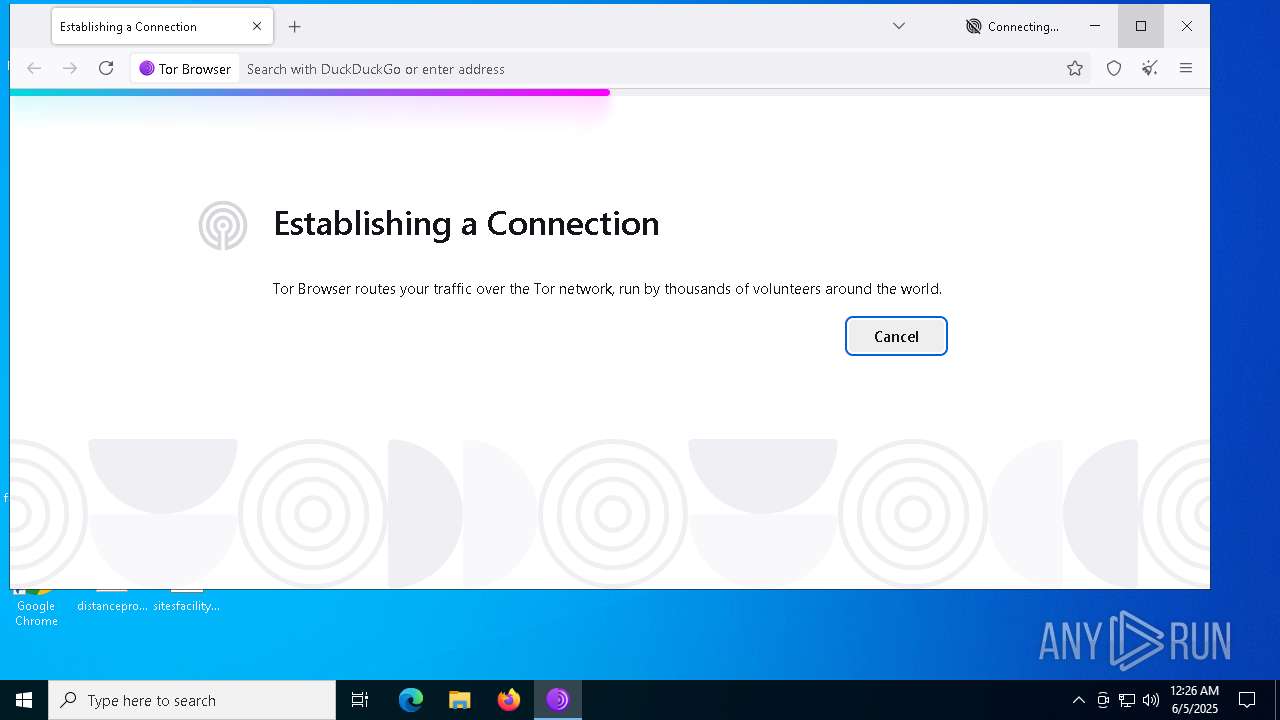Screen dimensions: 1280x720
Task: Open a new tab with plus
Action: pyautogui.click(x=294, y=27)
